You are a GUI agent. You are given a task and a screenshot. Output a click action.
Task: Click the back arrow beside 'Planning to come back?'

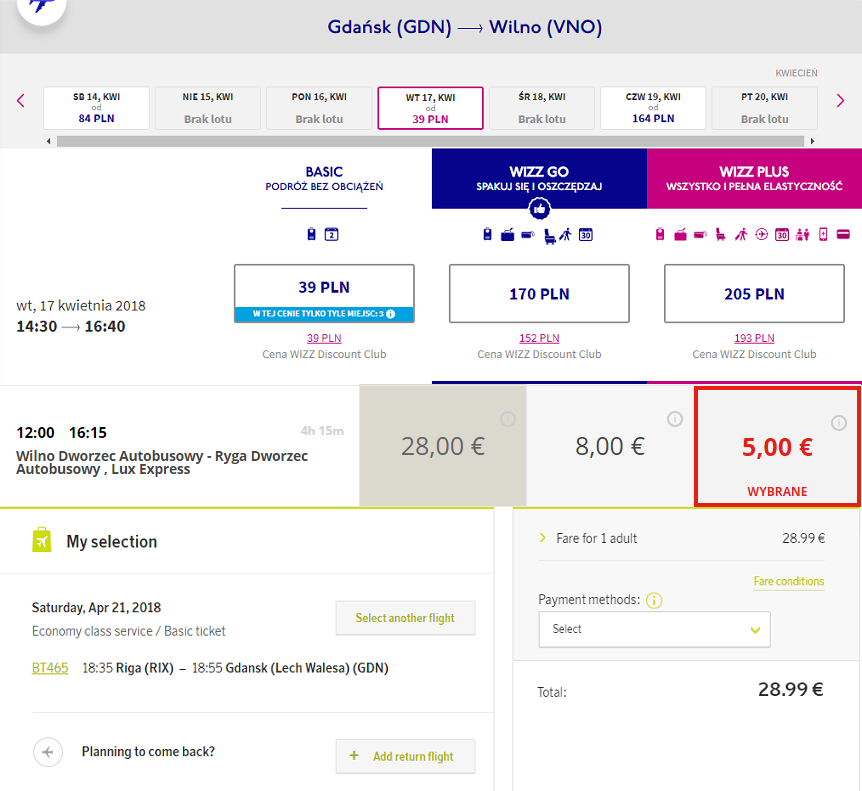(48, 752)
